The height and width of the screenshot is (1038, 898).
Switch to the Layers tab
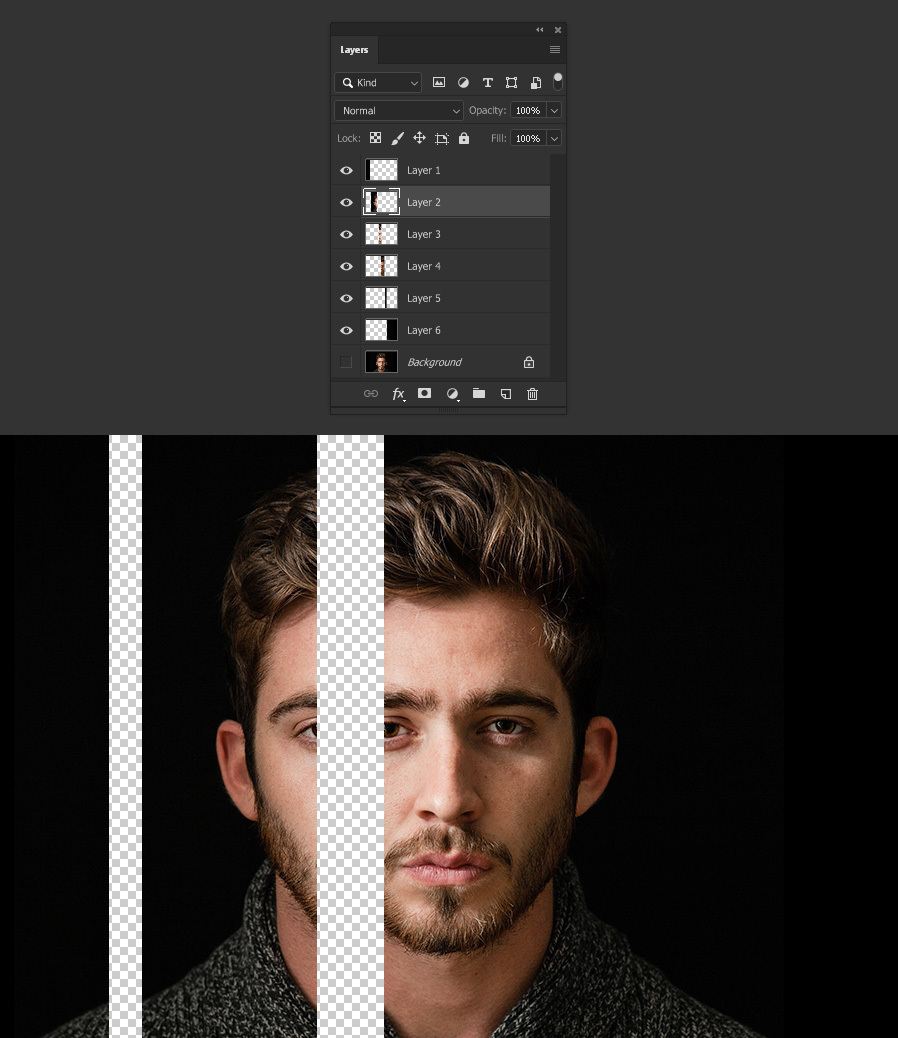pyautogui.click(x=354, y=50)
